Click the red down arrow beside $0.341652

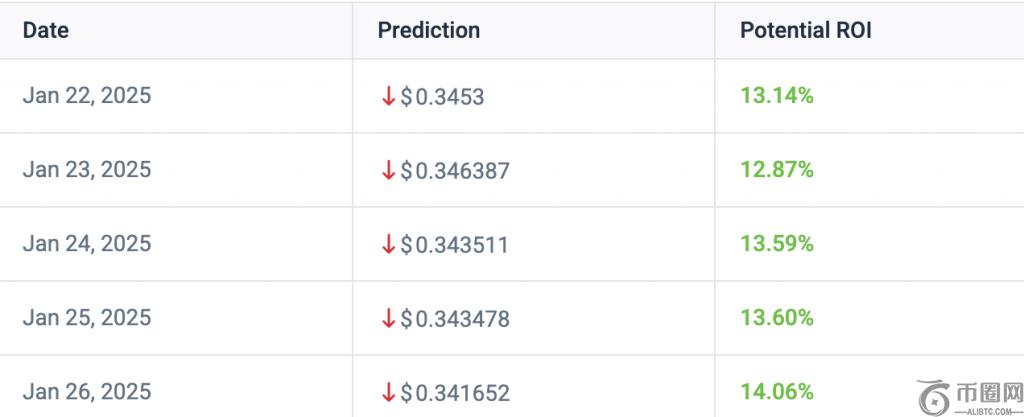tap(389, 392)
